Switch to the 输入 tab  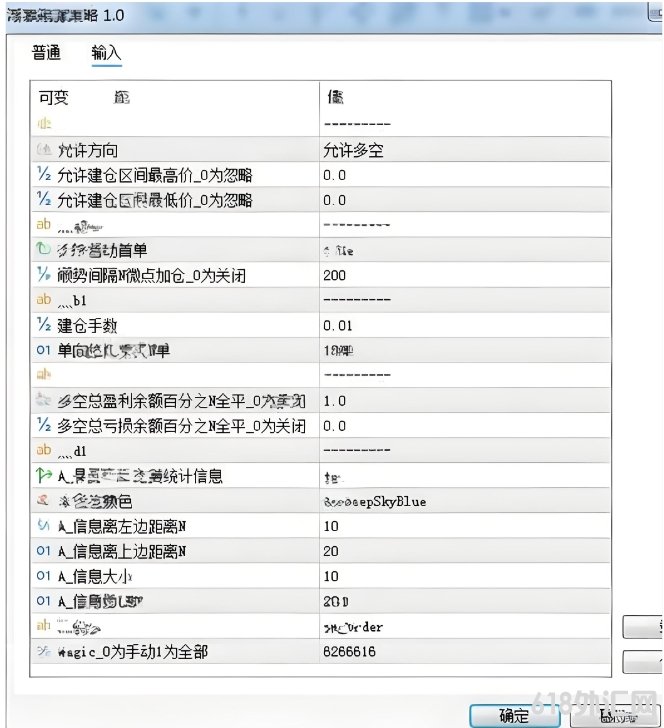(106, 52)
